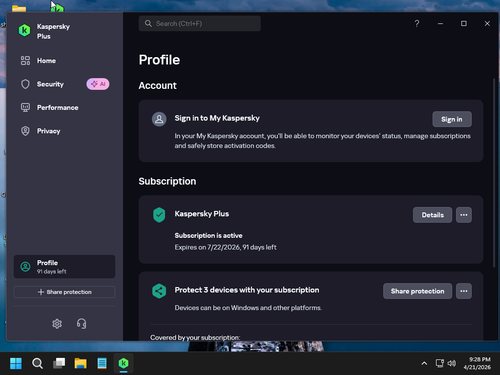Click the Kaspersky taskbar icon

coord(124,363)
